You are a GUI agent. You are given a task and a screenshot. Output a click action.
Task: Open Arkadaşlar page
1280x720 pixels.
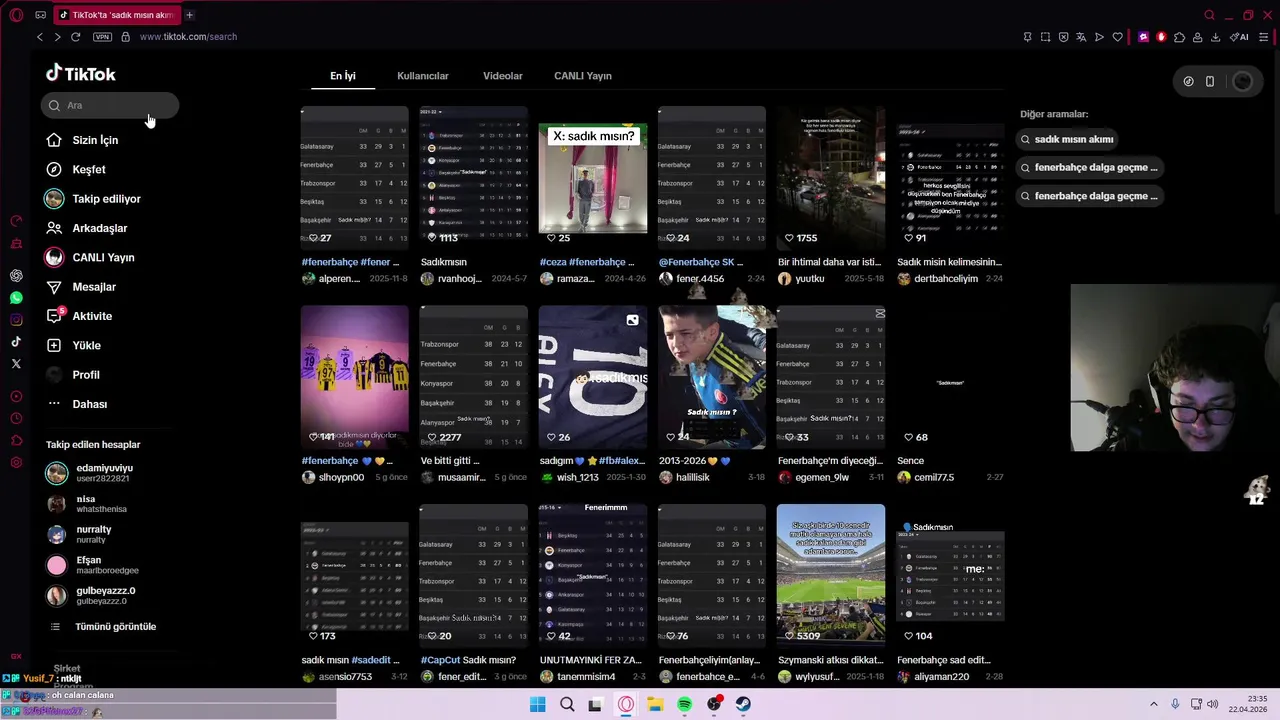click(x=87, y=228)
